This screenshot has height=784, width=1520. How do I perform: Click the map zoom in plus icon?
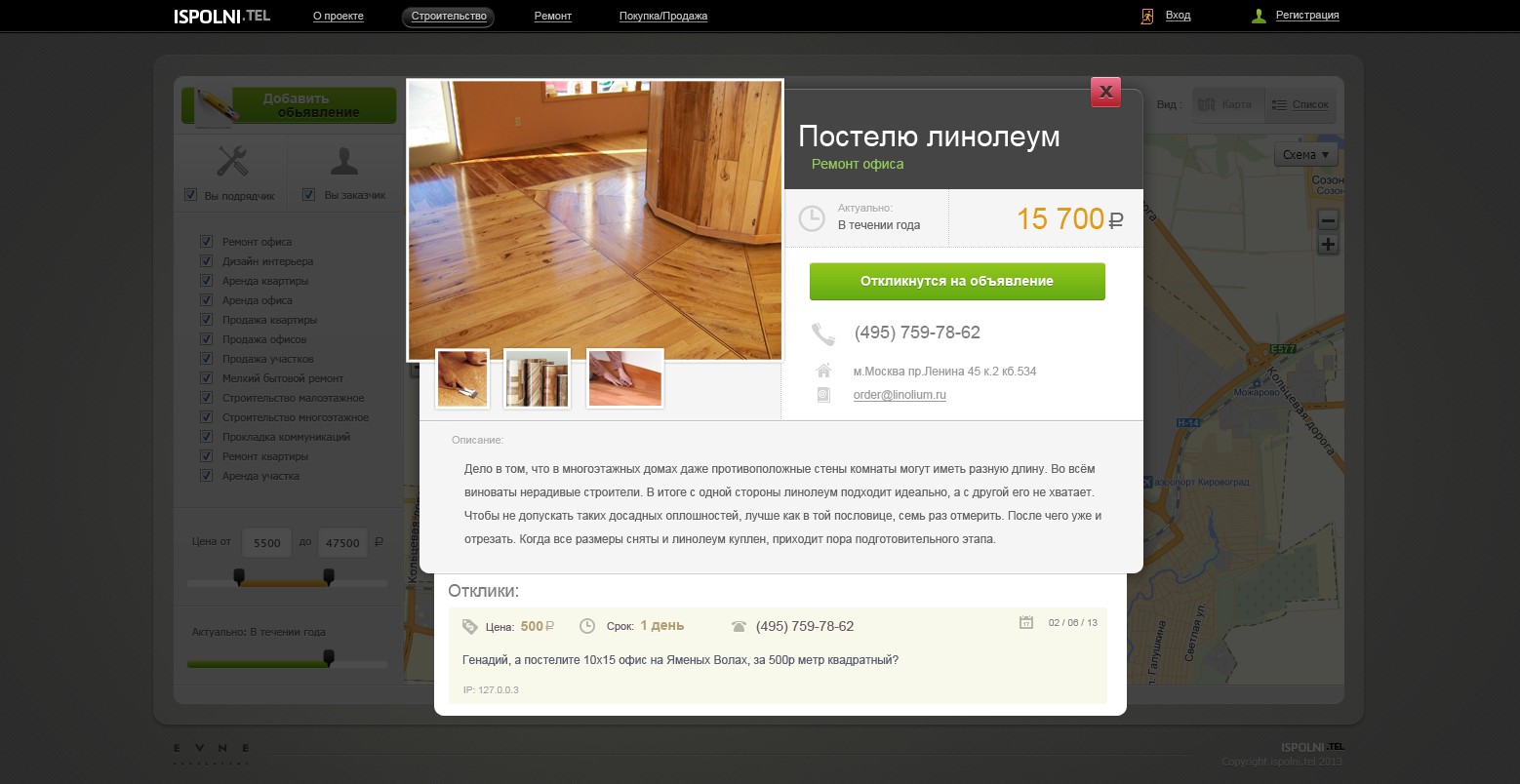pyautogui.click(x=1328, y=245)
